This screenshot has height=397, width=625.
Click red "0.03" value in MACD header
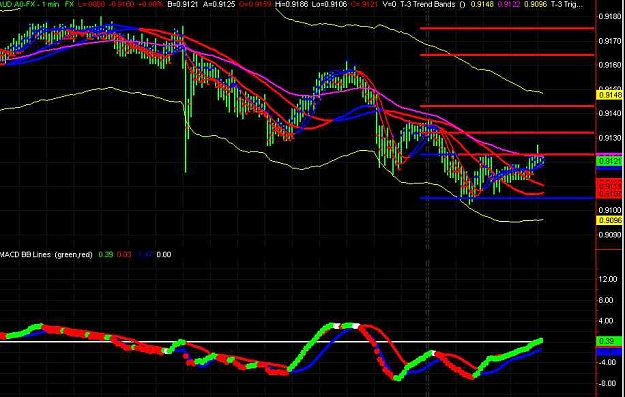124,254
